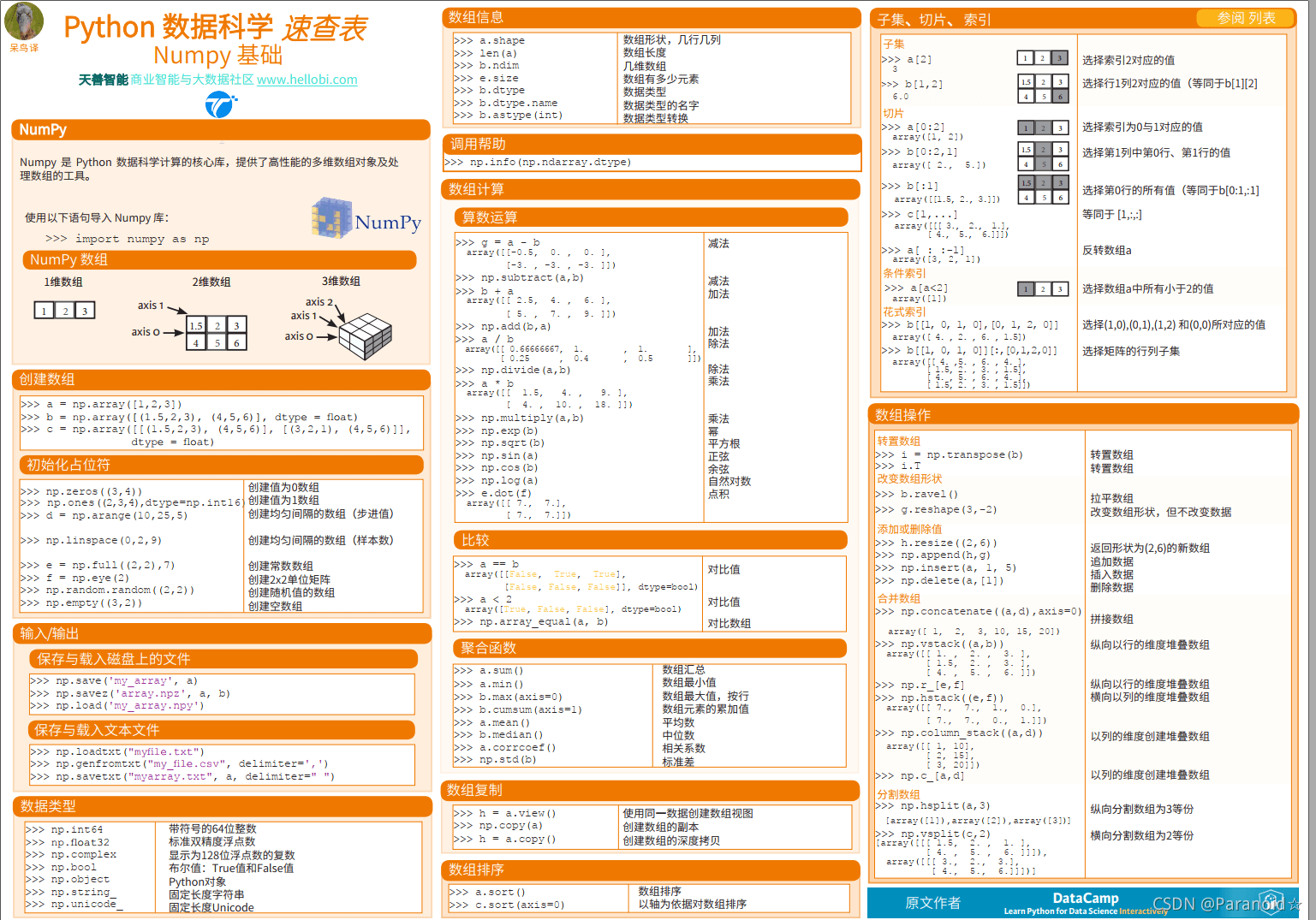This screenshot has height=920, width=1316.
Task: Click the 1维数组 box diagram
Action: pos(64,311)
